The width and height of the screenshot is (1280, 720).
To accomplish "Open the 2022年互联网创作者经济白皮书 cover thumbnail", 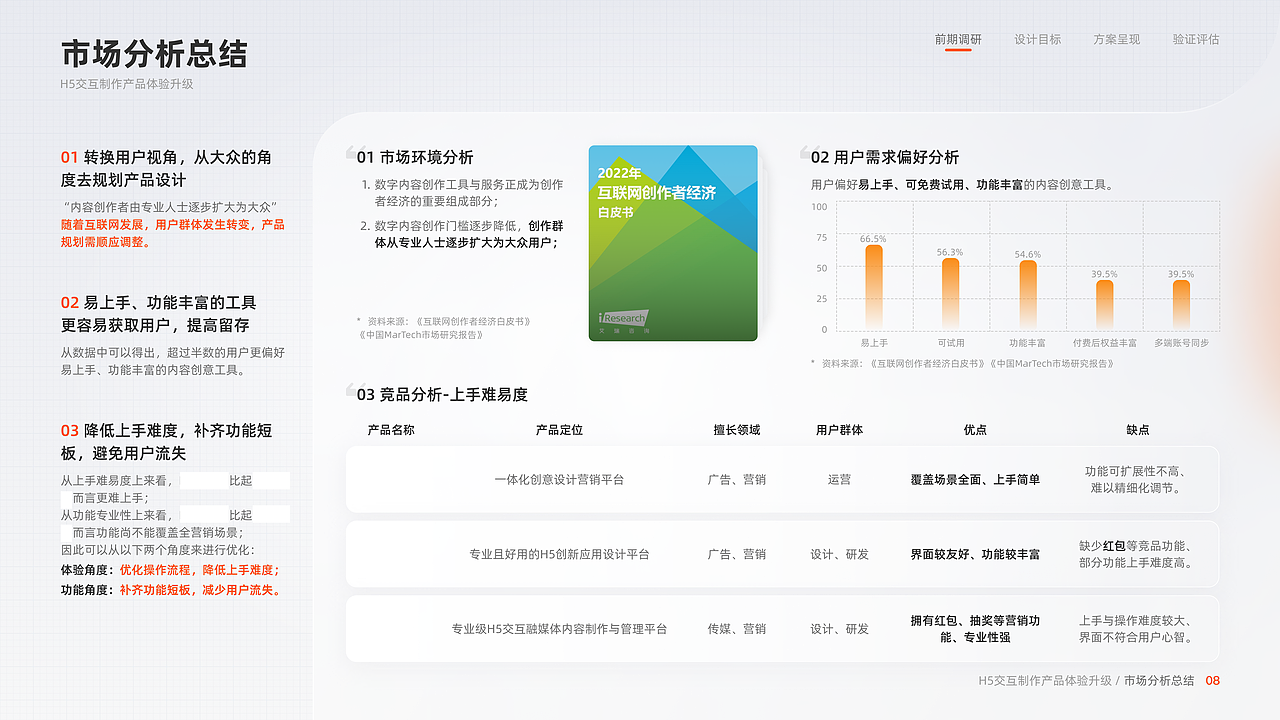I will coord(673,243).
